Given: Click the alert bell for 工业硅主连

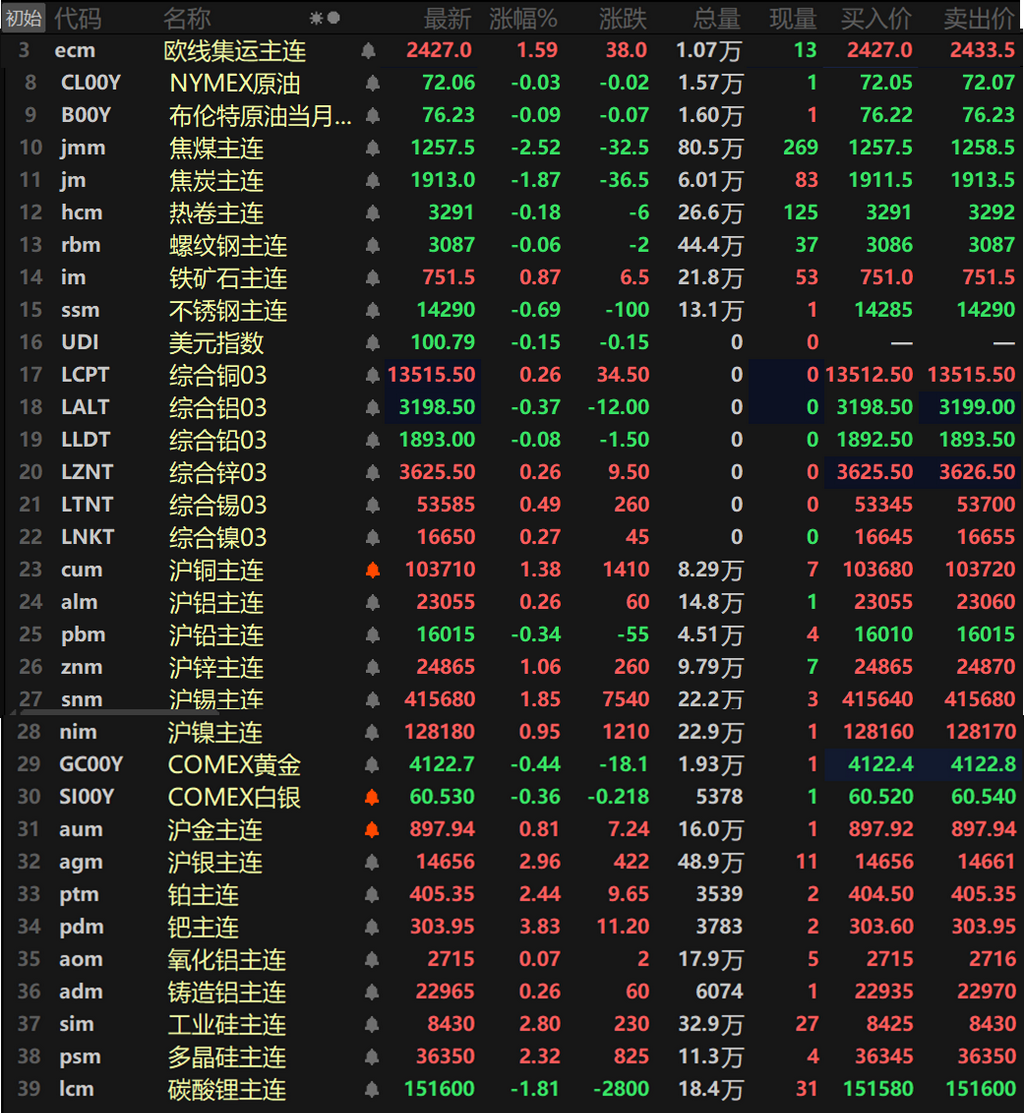Looking at the screenshot, I should click(x=371, y=1024).
